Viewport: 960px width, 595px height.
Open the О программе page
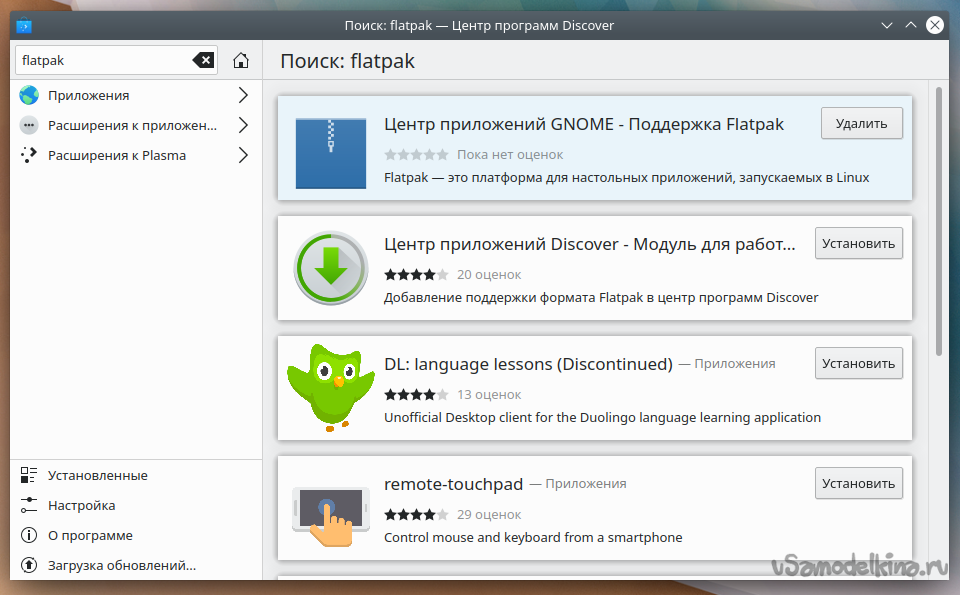click(x=136, y=535)
